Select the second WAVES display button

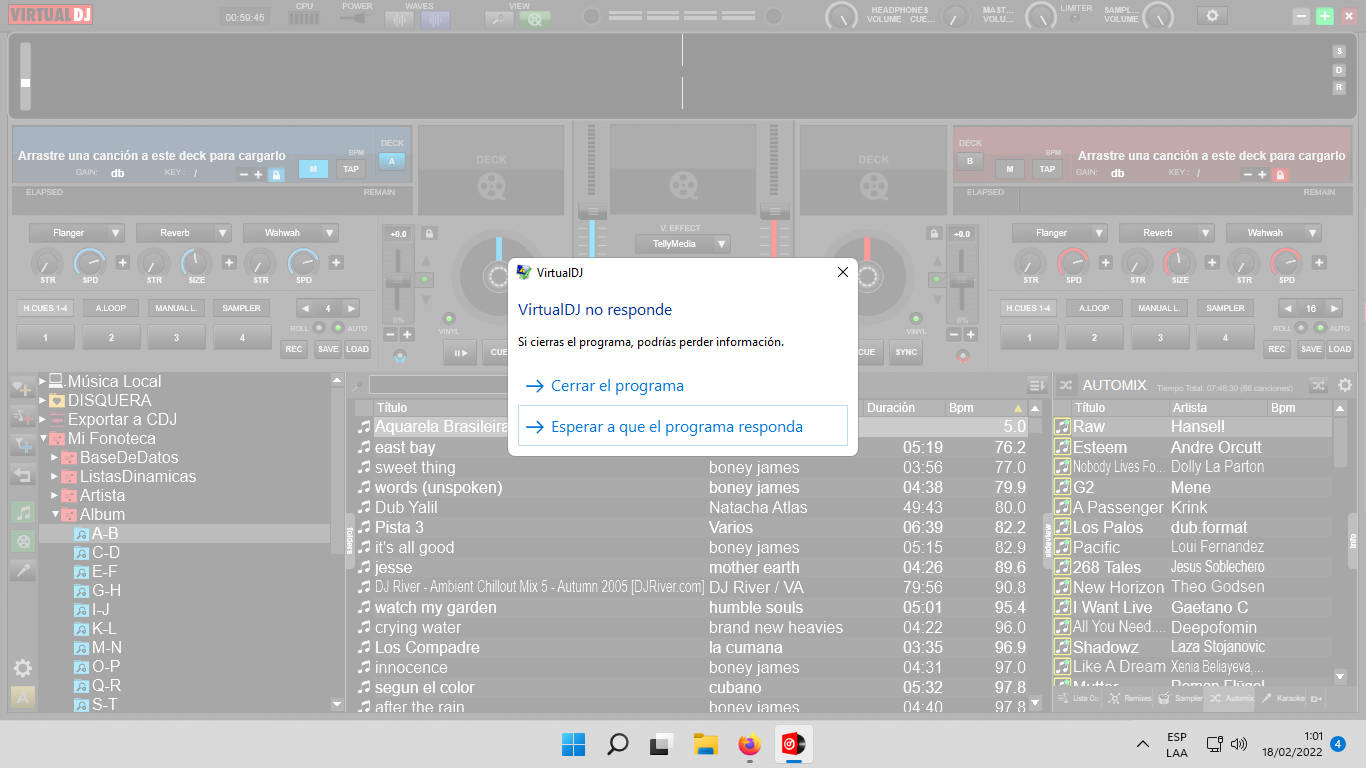[435, 19]
